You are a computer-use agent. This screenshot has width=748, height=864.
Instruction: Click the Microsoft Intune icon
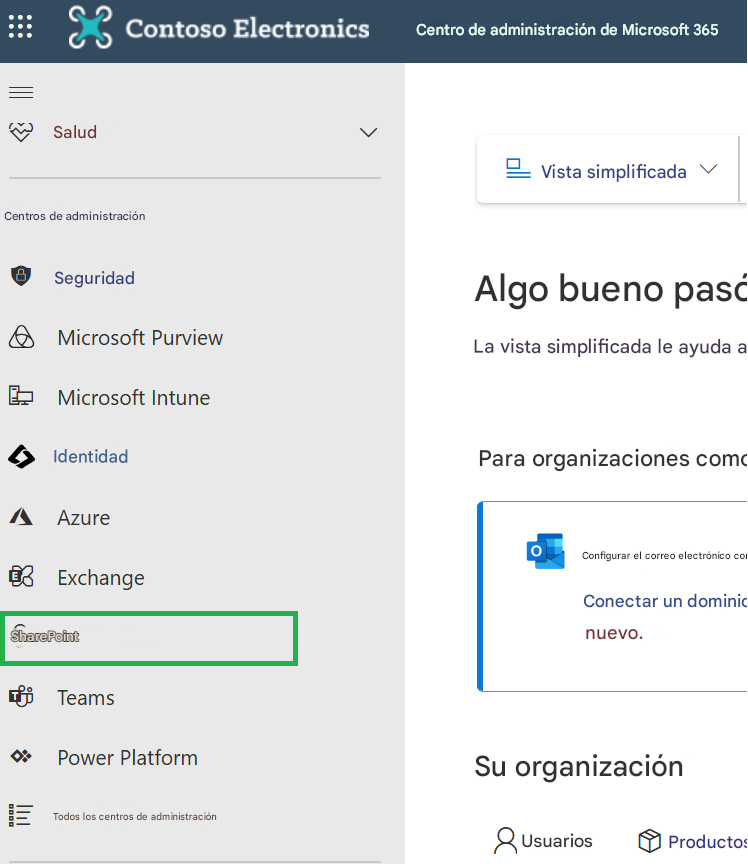coord(21,396)
